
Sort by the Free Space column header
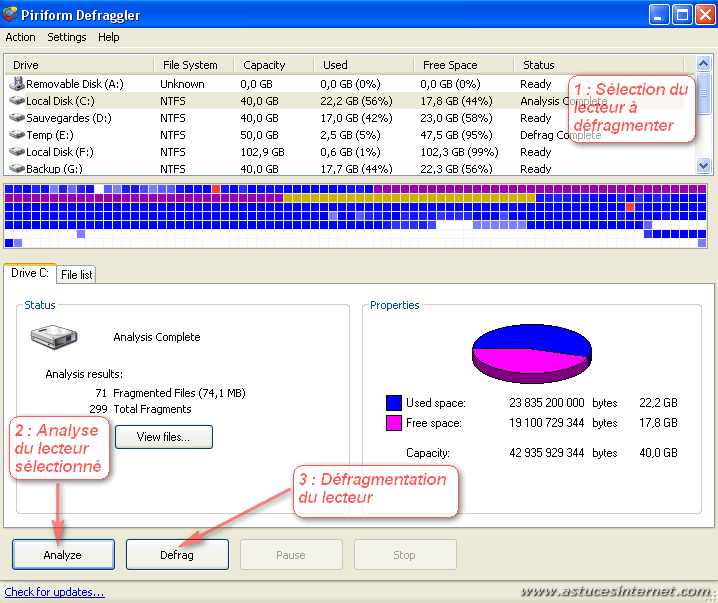(x=463, y=65)
